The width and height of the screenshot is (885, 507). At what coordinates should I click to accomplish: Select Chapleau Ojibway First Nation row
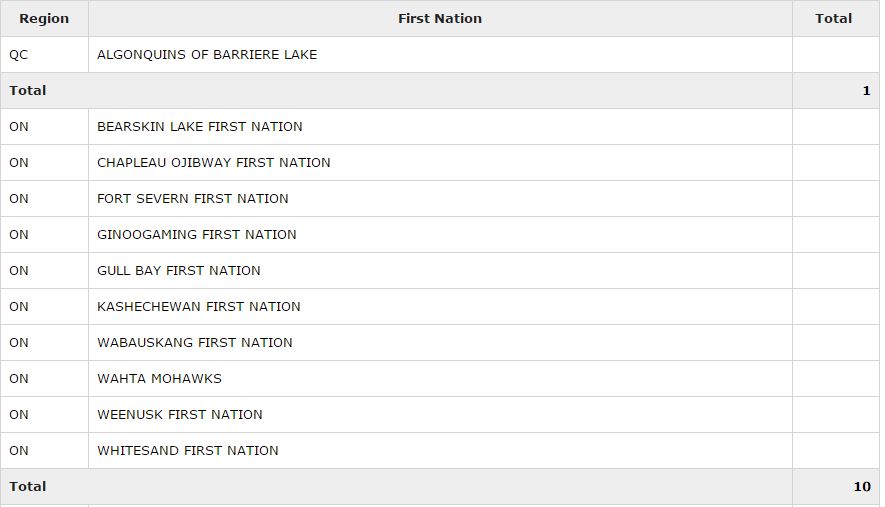pos(214,163)
